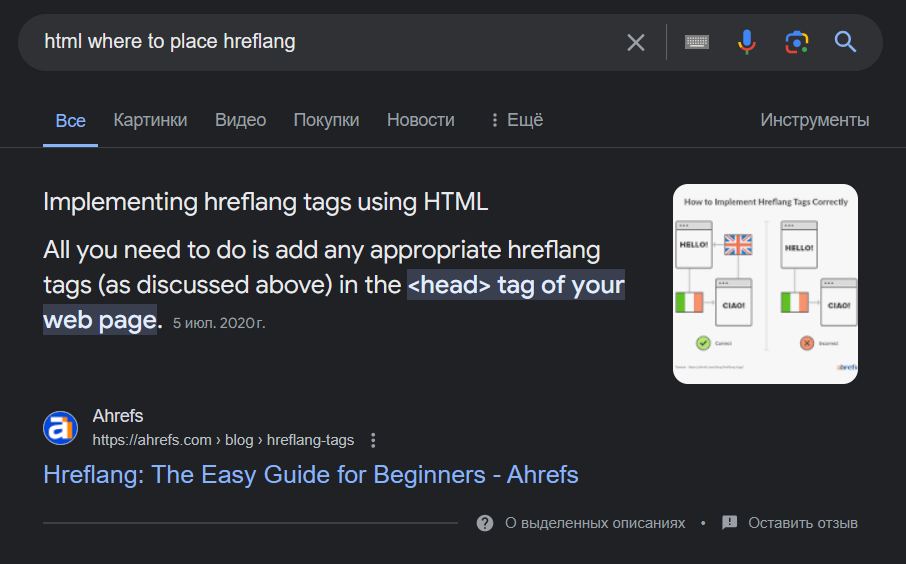This screenshot has height=564, width=906.
Task: Open Инструменты search tools
Action: coord(815,120)
